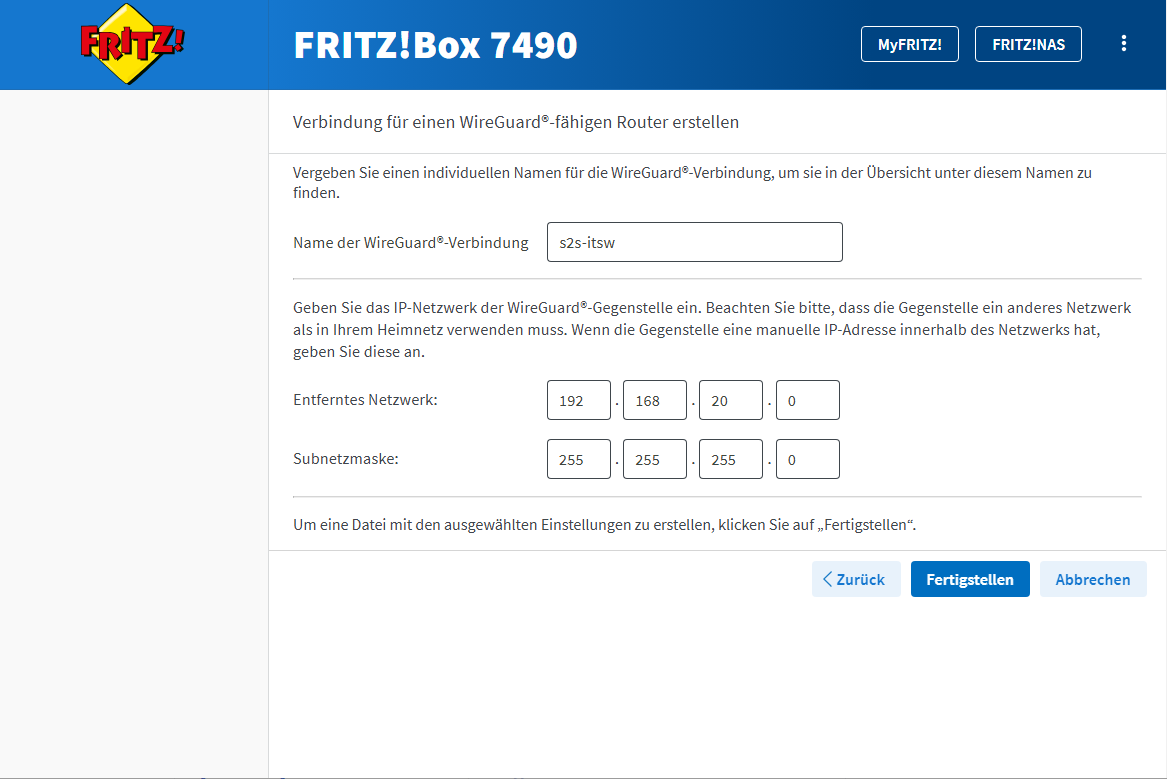Image resolution: width=1167 pixels, height=779 pixels.
Task: Select last octet 0 of remote network
Action: point(807,400)
